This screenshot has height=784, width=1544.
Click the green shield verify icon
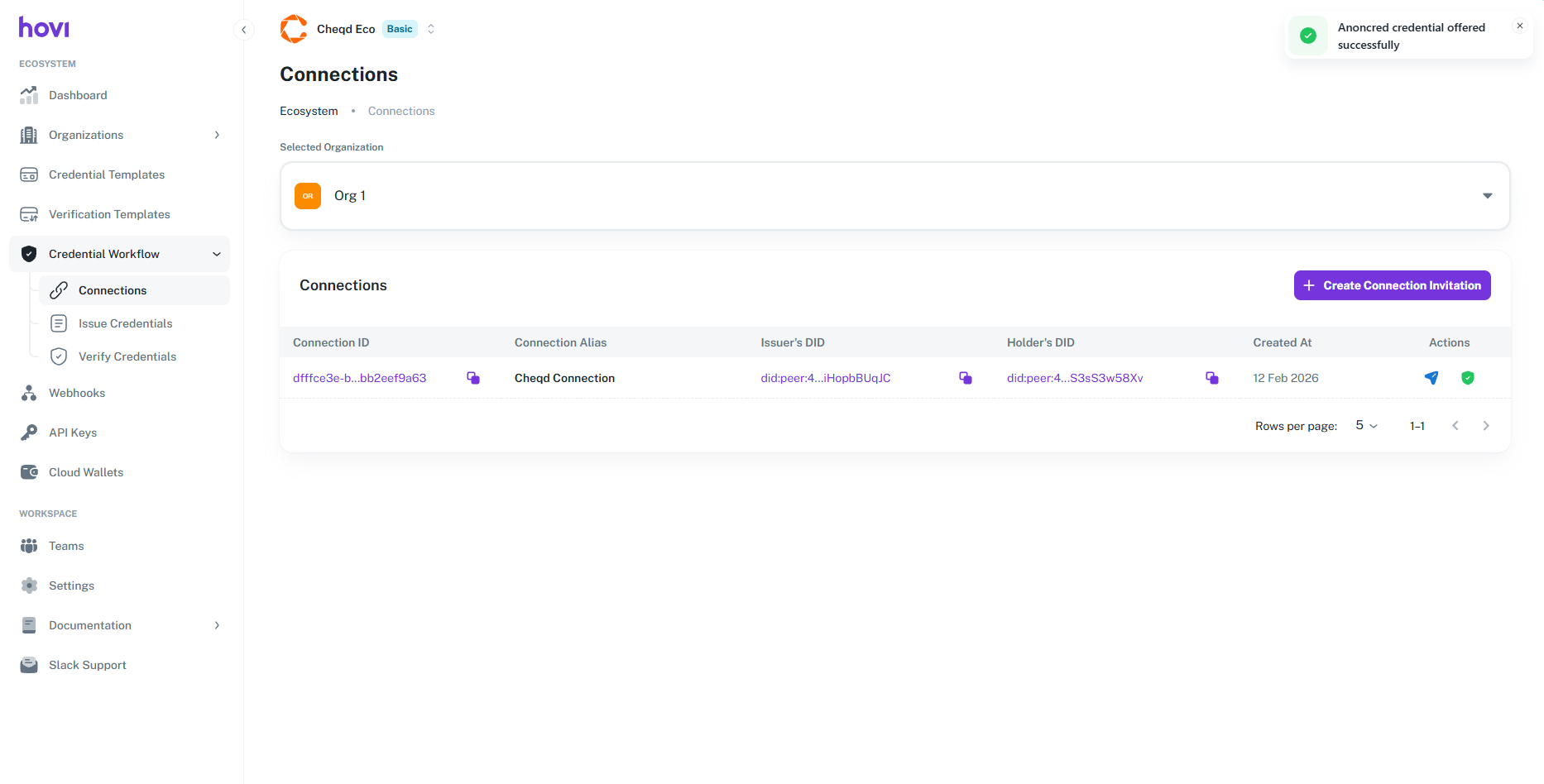point(1467,378)
